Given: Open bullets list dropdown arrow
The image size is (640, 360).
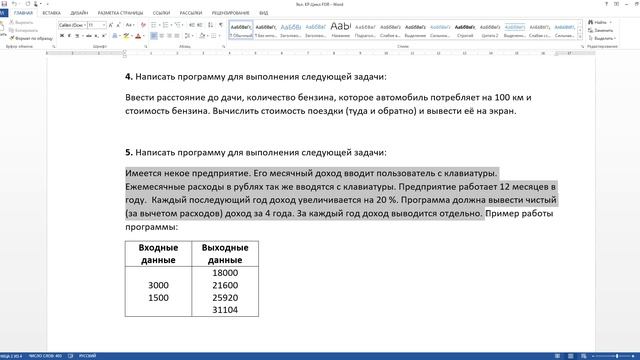Looking at the screenshot, I should click(x=160, y=25).
